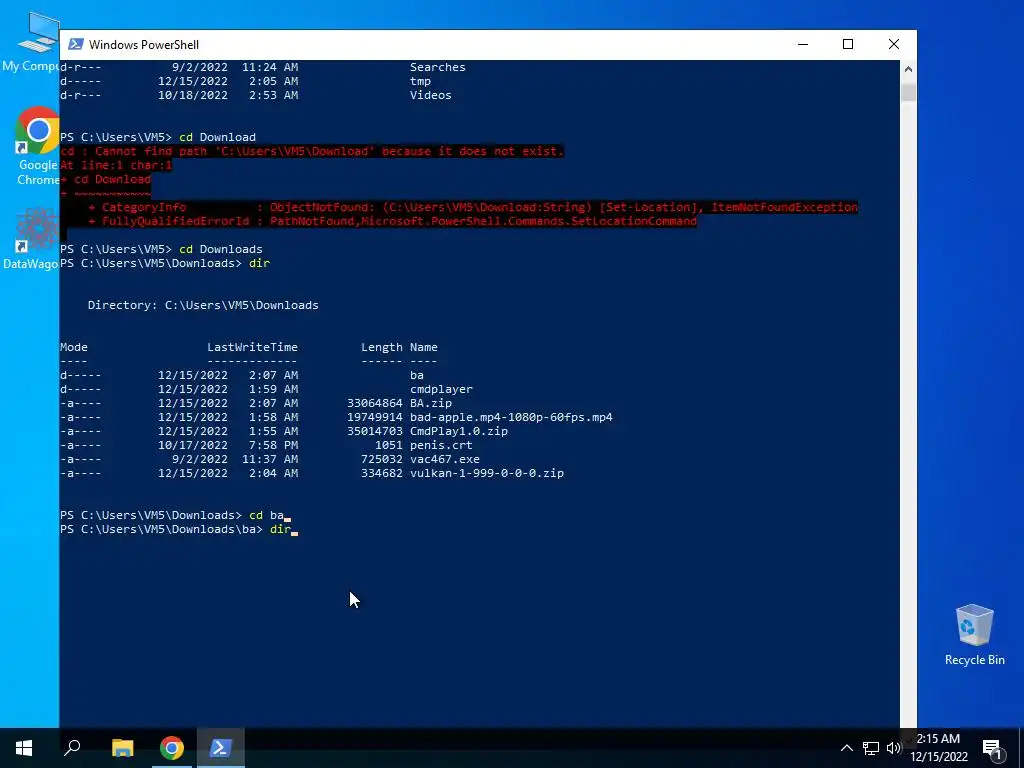Click the 'cd Downloads' command line
The image size is (1024, 768).
161,249
